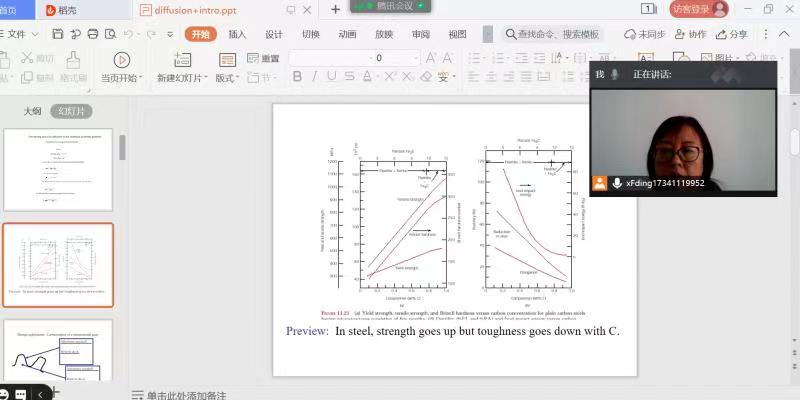Click the 分享 share button
800x400 pixels.
click(x=732, y=34)
